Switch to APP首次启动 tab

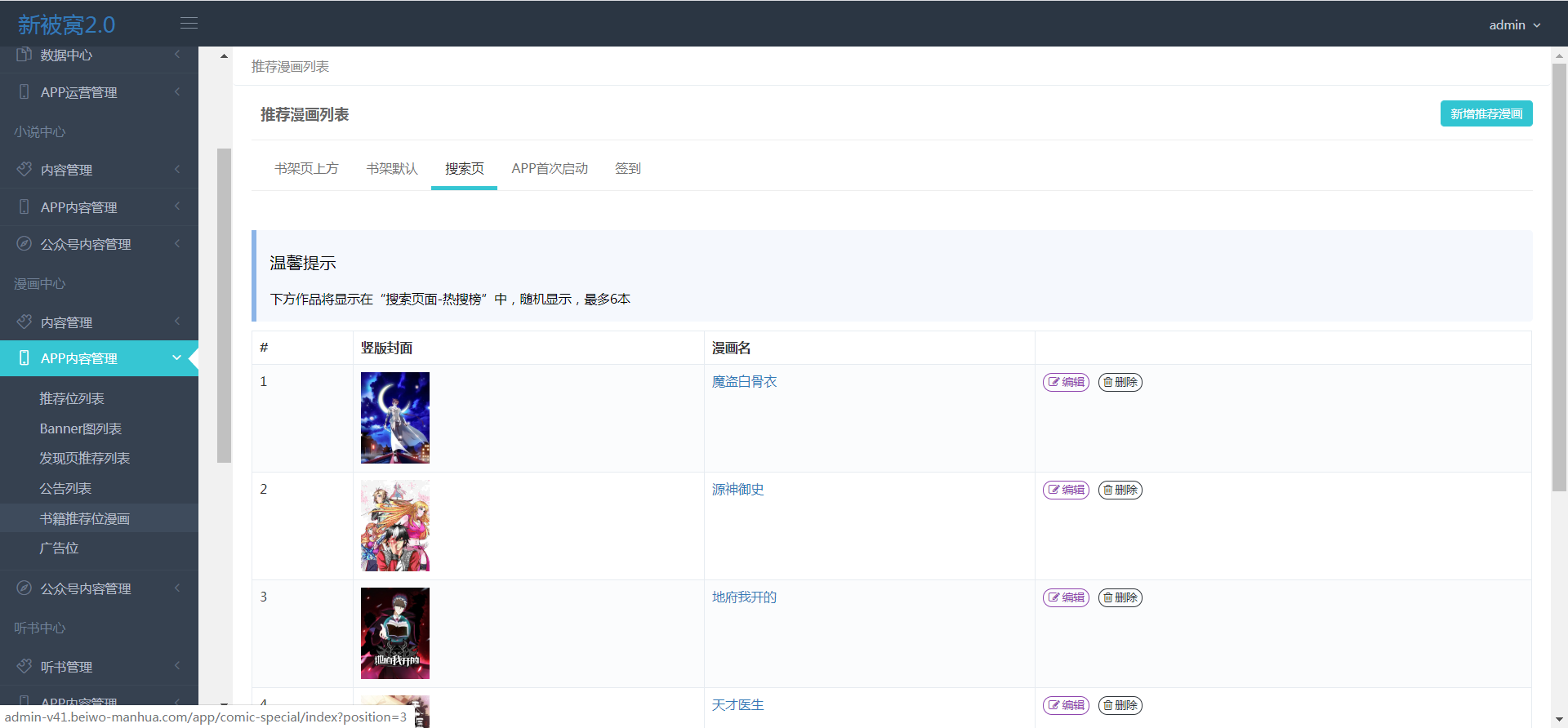coord(550,168)
